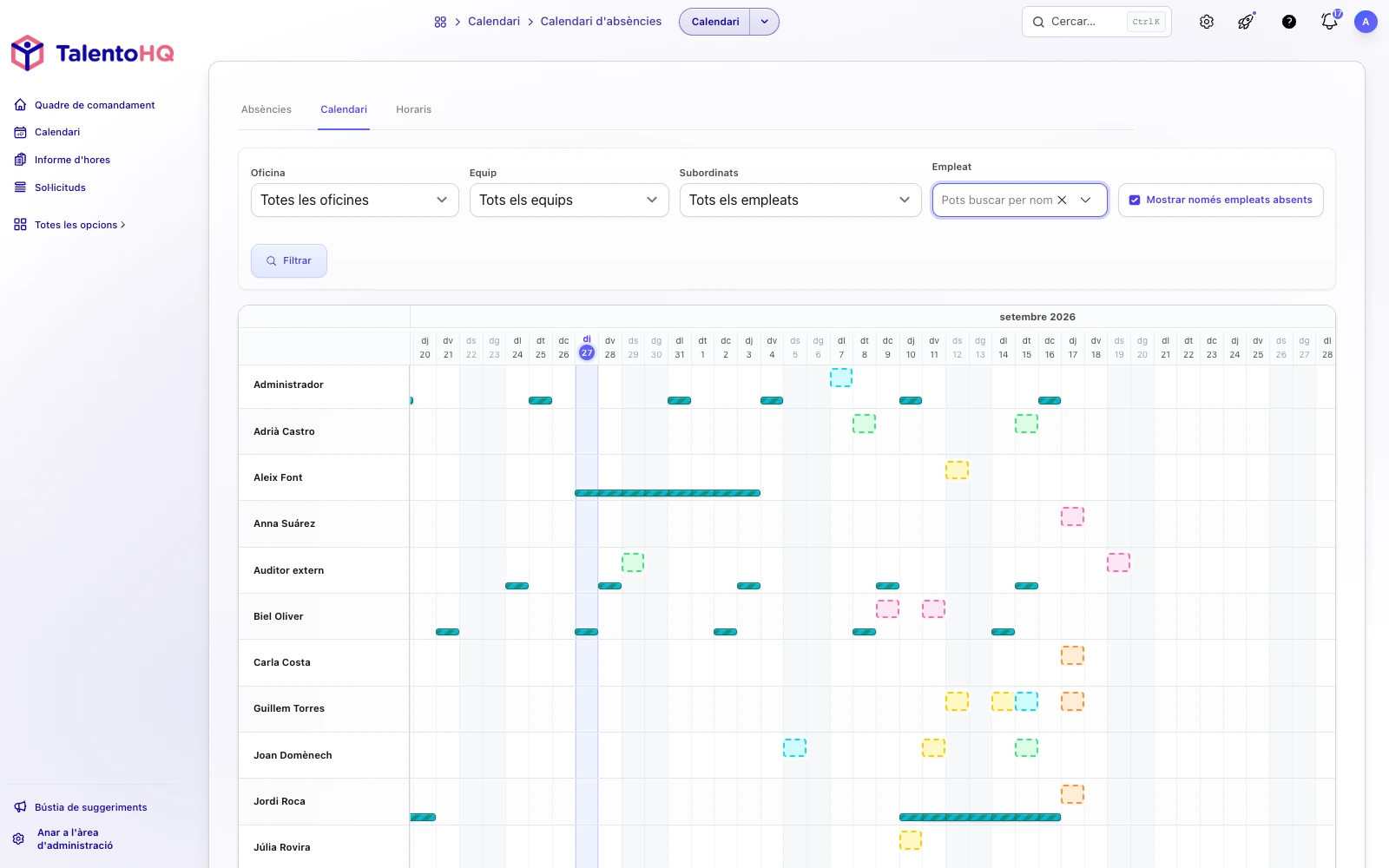Open the Equip dropdown

point(569,200)
